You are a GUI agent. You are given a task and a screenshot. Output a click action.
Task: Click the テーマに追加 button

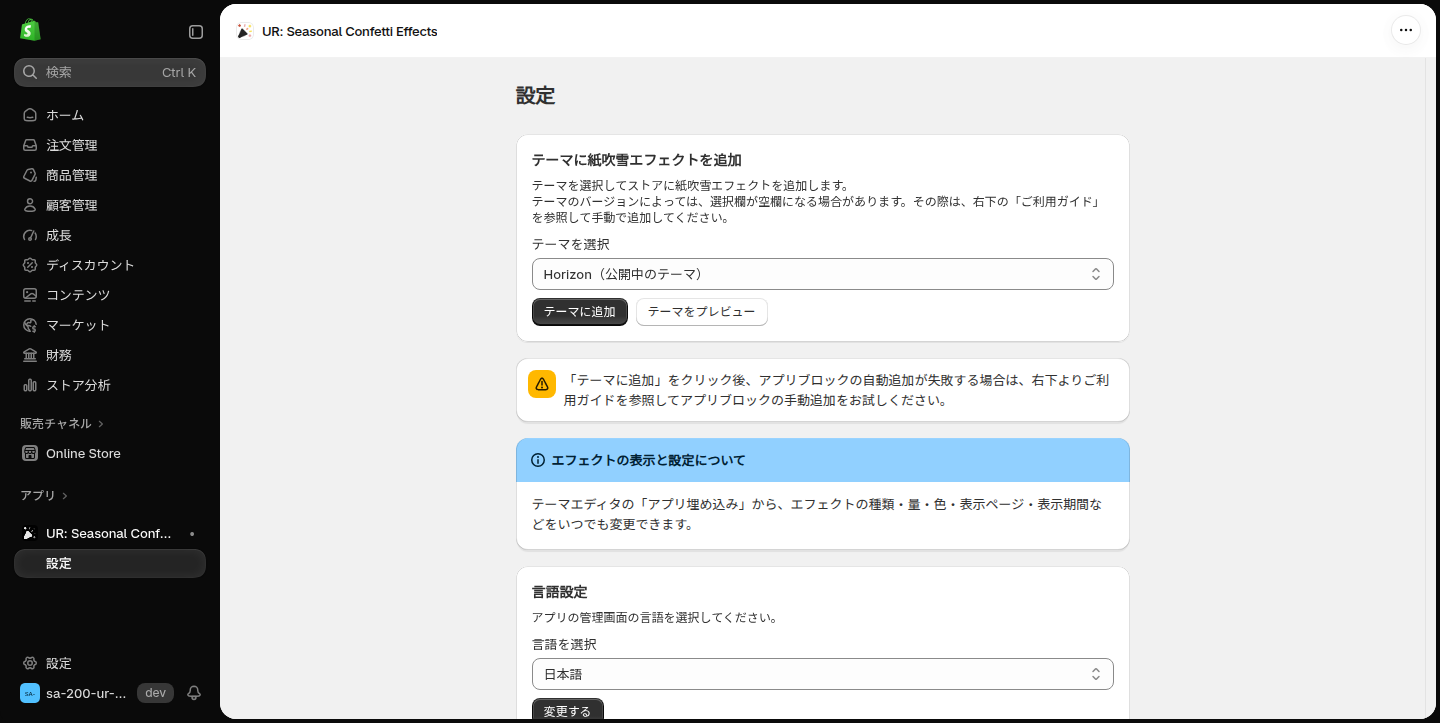point(580,312)
